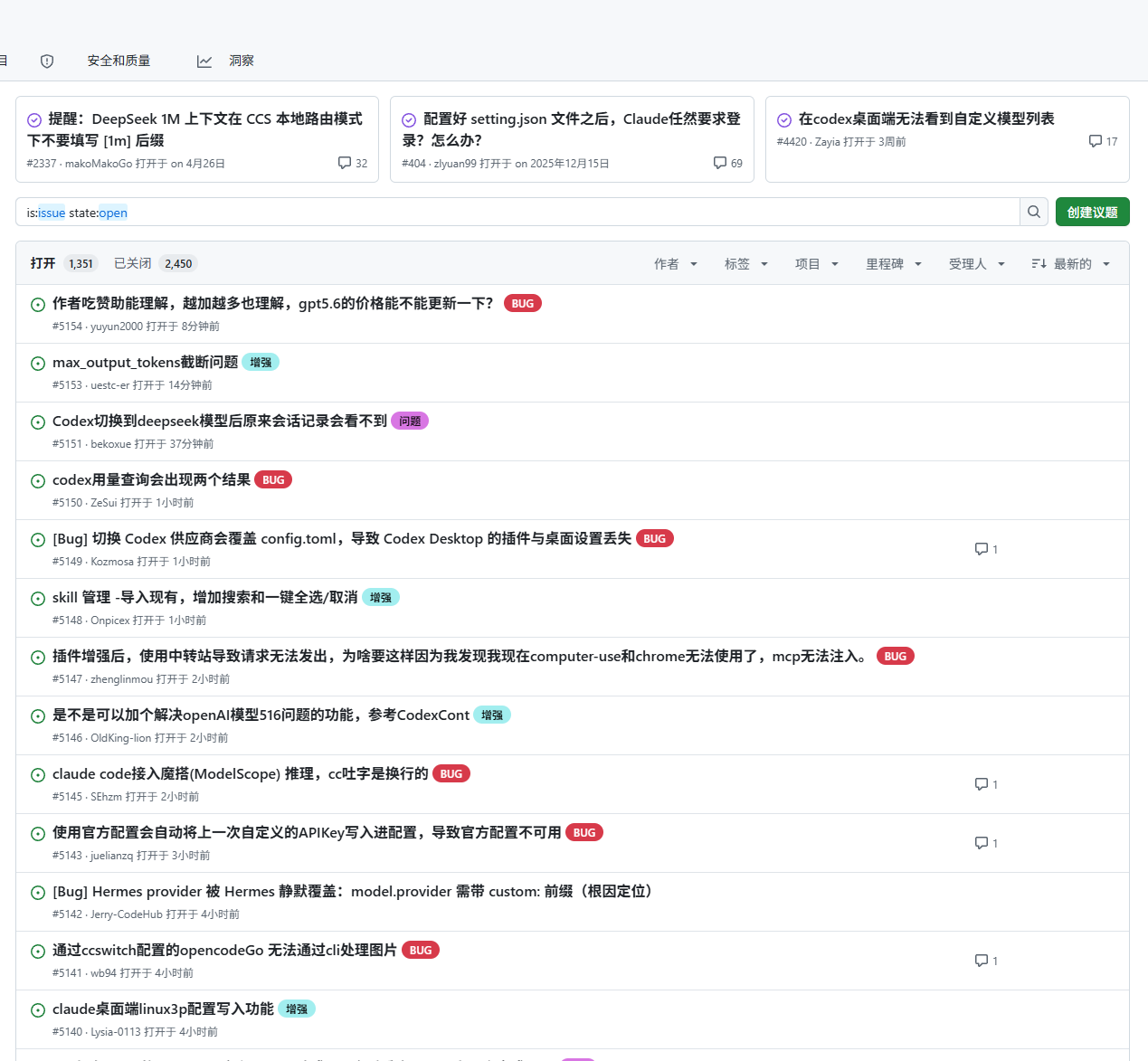Click the closed-status icon on pinned issue #4420

coord(784,119)
